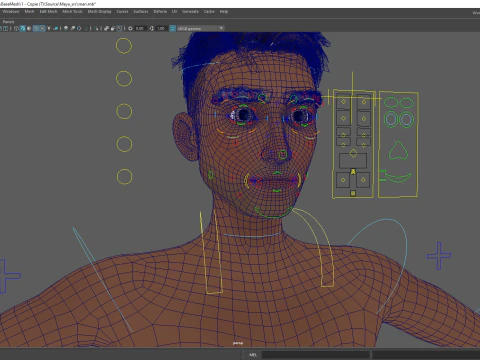
Task: Toggle the view transform color management icon
Action: coord(173,29)
